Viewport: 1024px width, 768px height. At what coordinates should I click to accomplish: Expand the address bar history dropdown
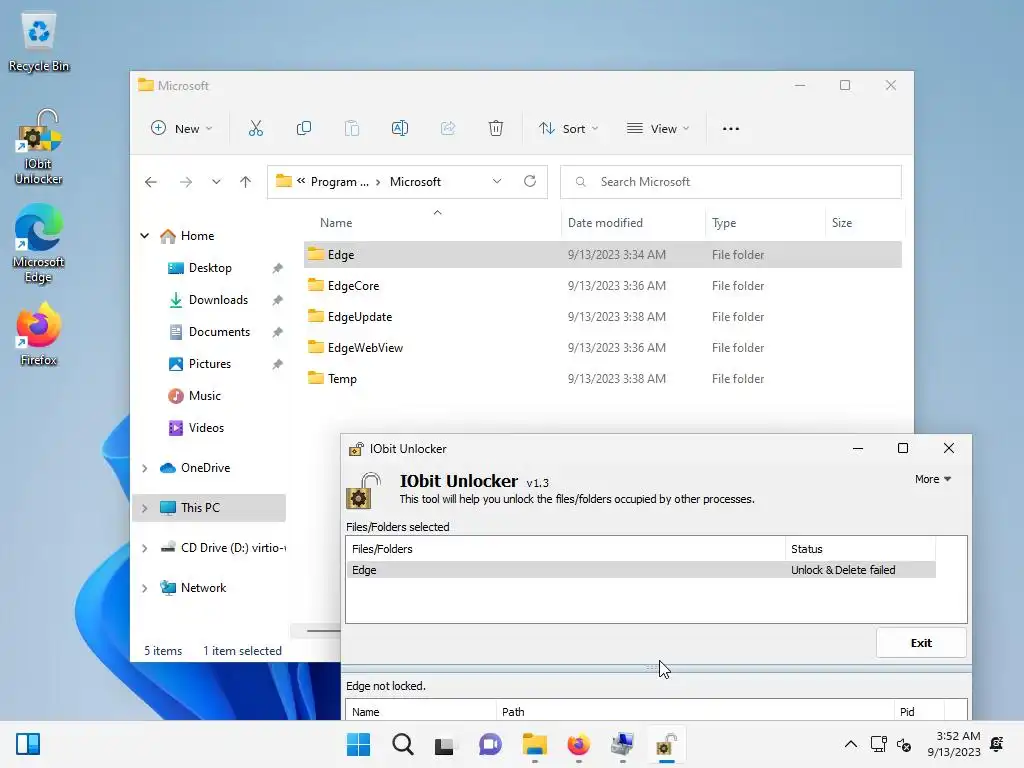point(497,182)
